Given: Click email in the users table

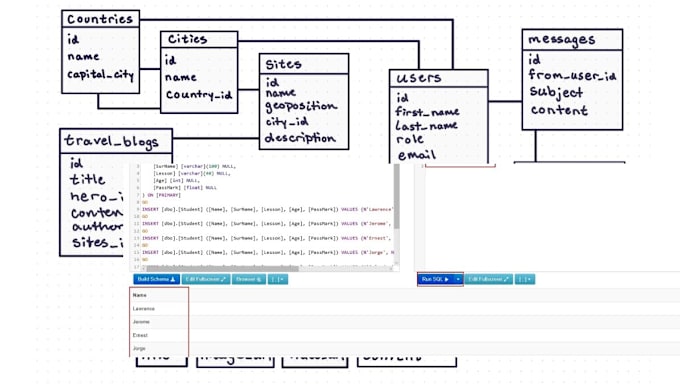Looking at the screenshot, I should pos(417,155).
